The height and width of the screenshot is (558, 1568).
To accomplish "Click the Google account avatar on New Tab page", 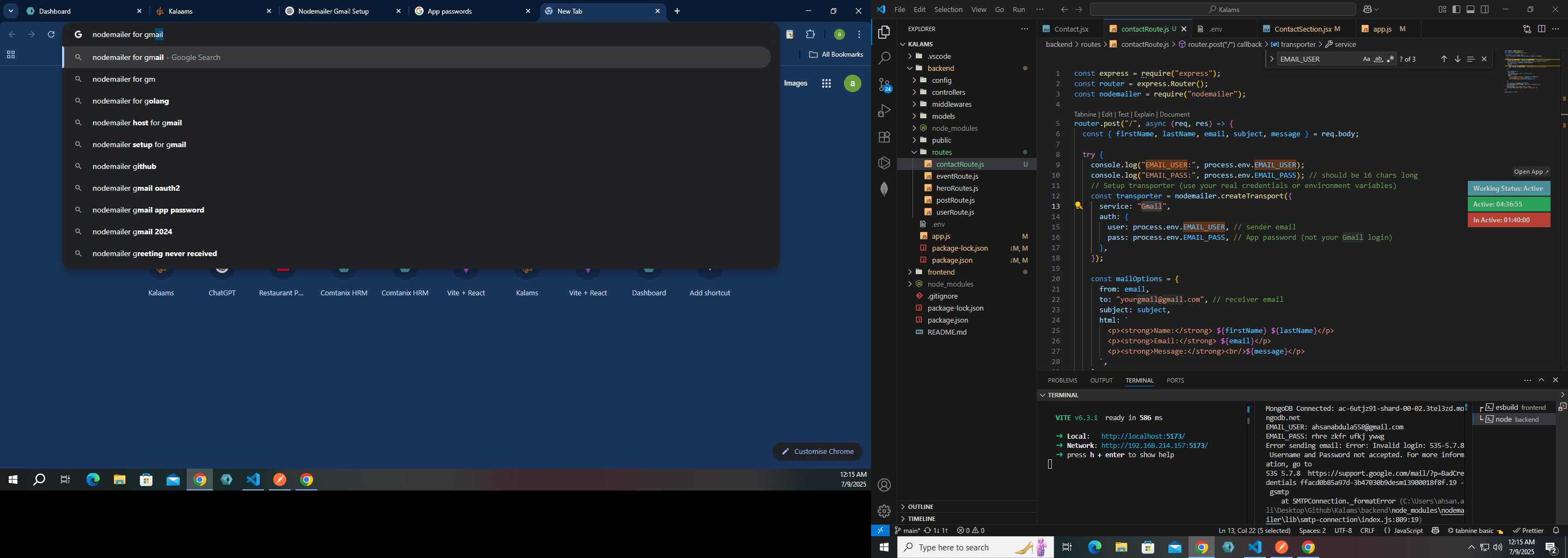I will pyautogui.click(x=852, y=84).
